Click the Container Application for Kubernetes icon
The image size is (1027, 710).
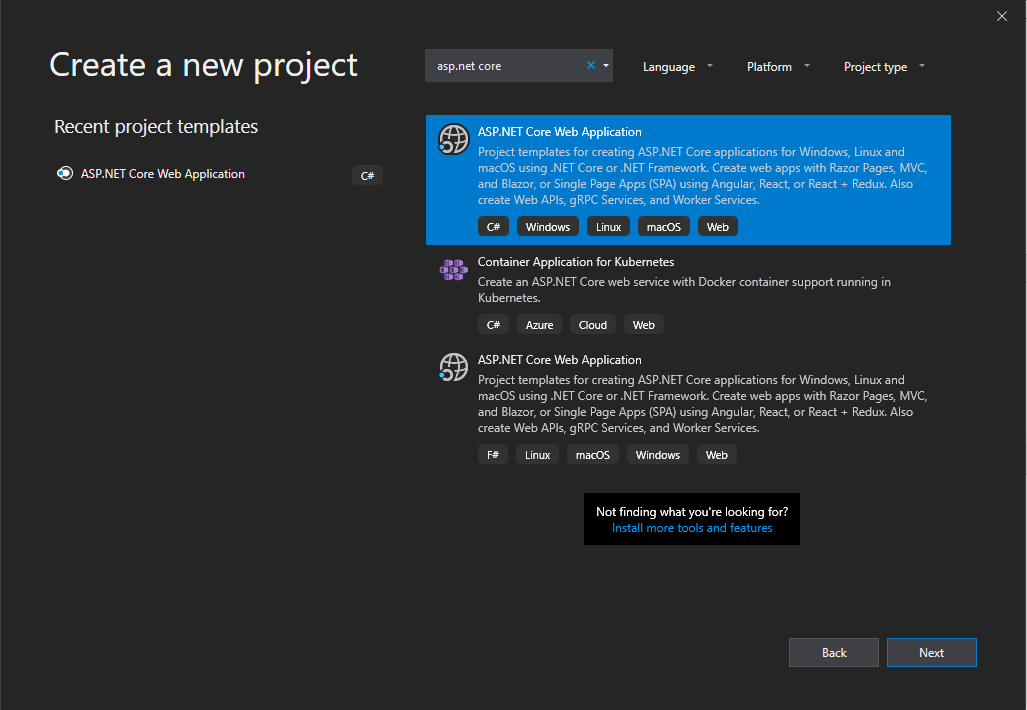tap(453, 269)
